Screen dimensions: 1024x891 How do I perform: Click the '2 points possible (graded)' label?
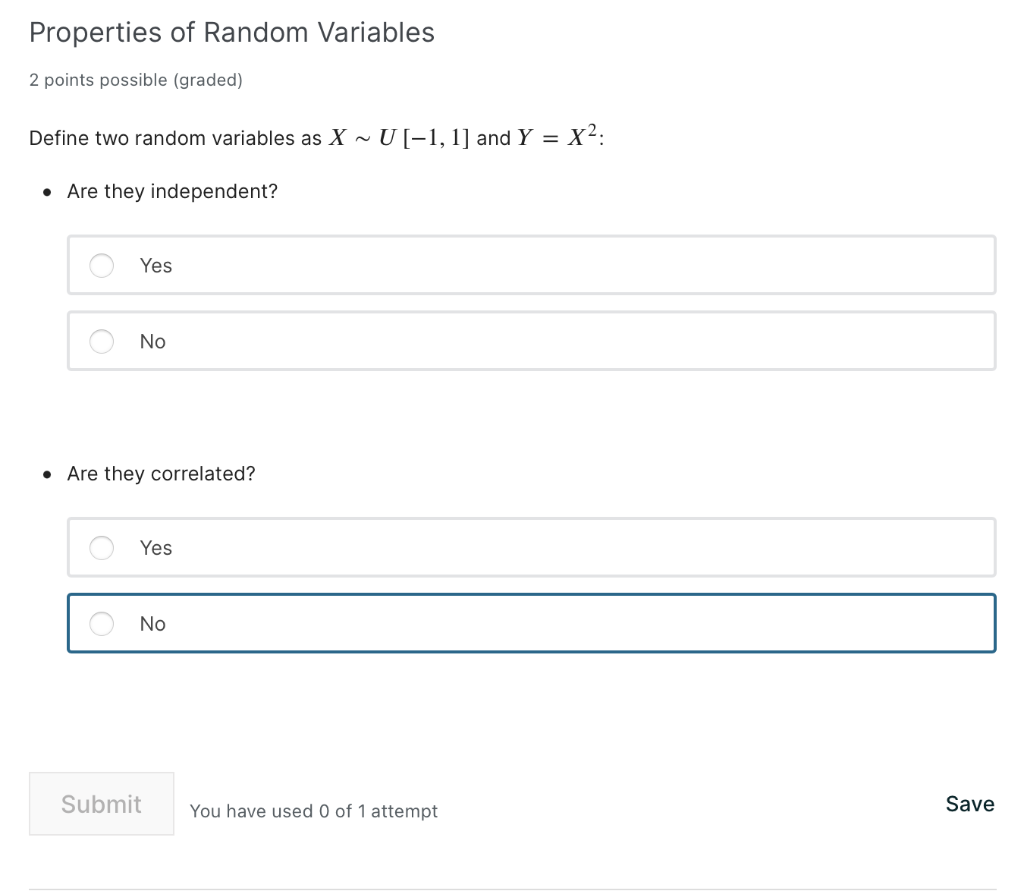(x=136, y=80)
